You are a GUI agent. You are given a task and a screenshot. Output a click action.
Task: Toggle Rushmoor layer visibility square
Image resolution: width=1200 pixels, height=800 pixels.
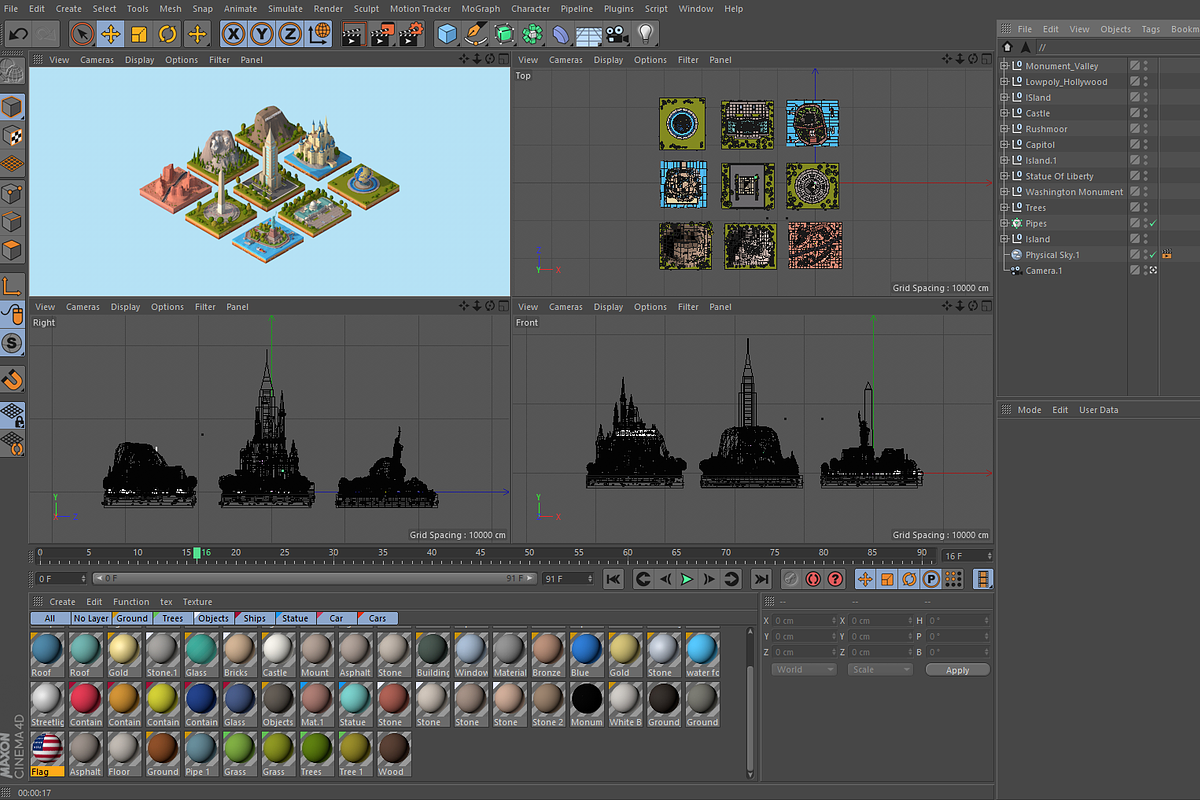click(1135, 129)
